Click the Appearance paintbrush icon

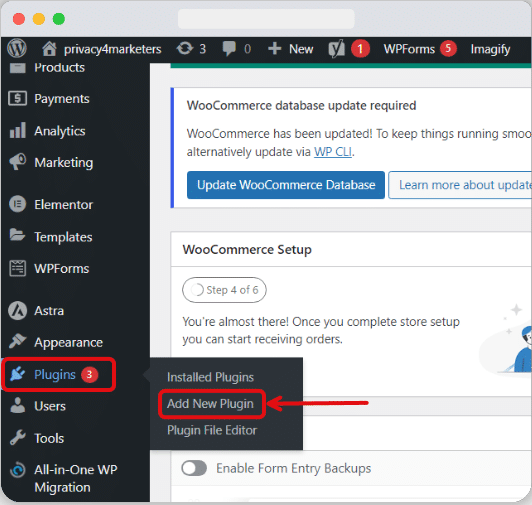17,341
